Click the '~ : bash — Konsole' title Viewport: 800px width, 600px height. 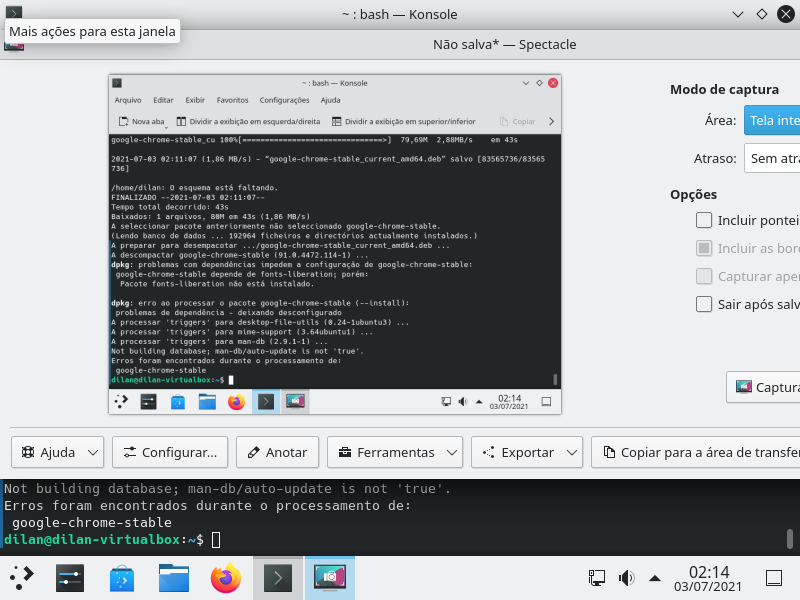[x=399, y=14]
